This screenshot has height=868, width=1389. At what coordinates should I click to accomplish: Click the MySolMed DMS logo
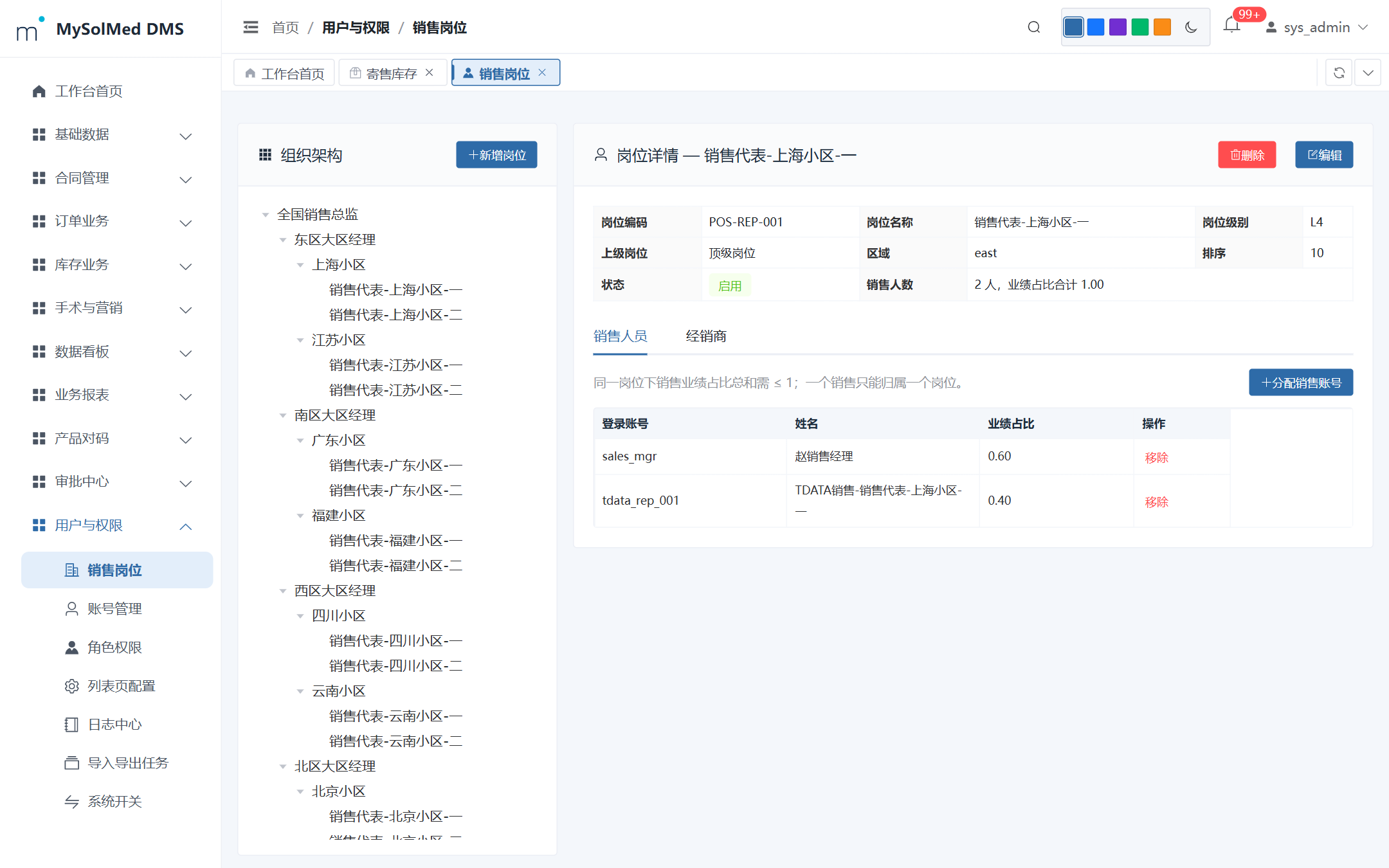100,28
